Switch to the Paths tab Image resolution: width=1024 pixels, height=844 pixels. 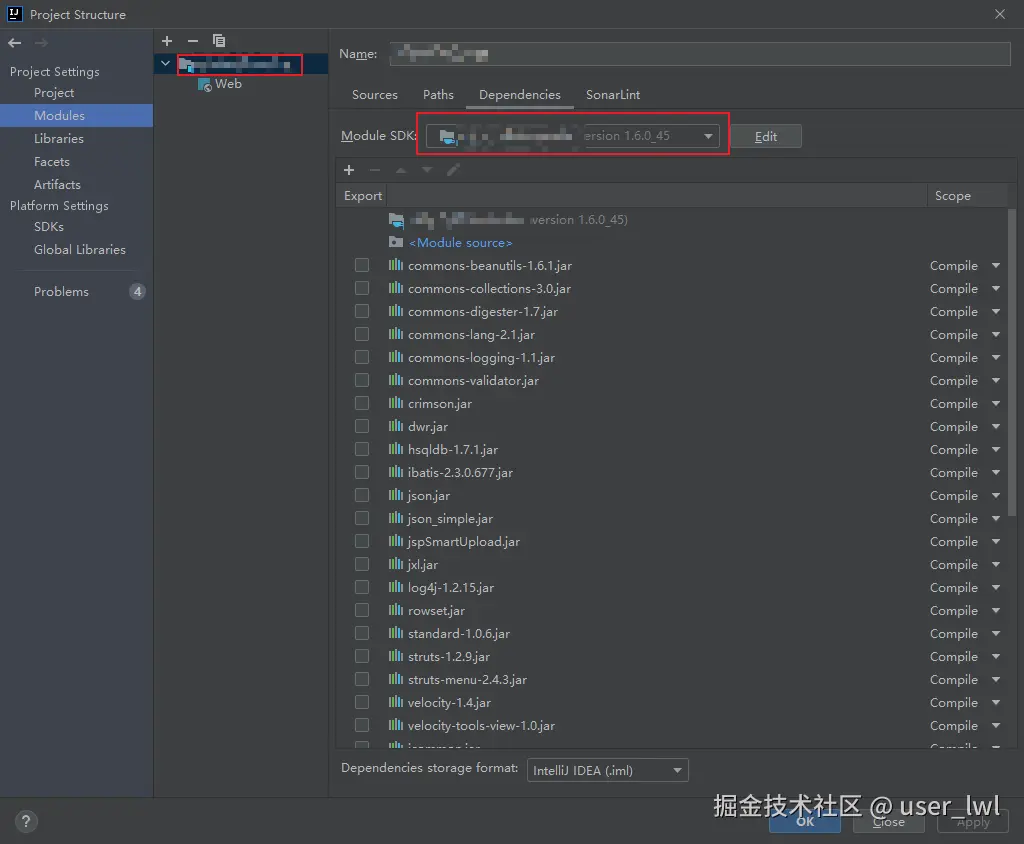438,95
